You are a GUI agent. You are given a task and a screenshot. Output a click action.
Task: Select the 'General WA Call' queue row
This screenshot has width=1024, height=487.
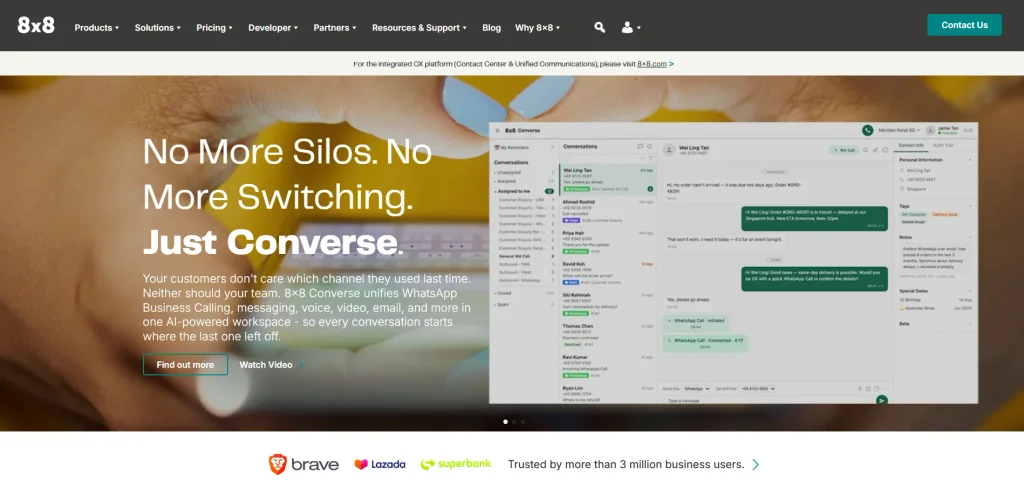coord(526,256)
